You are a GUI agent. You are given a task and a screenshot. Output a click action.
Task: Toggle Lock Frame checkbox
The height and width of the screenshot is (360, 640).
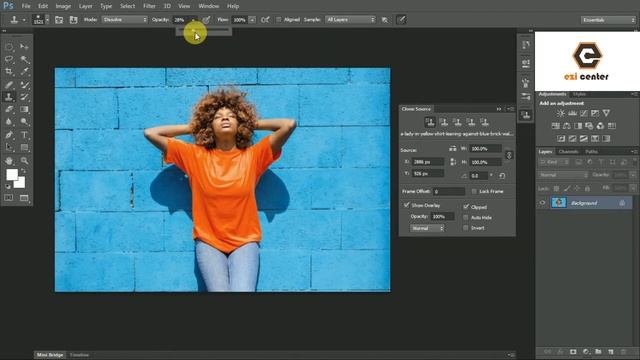[474, 191]
